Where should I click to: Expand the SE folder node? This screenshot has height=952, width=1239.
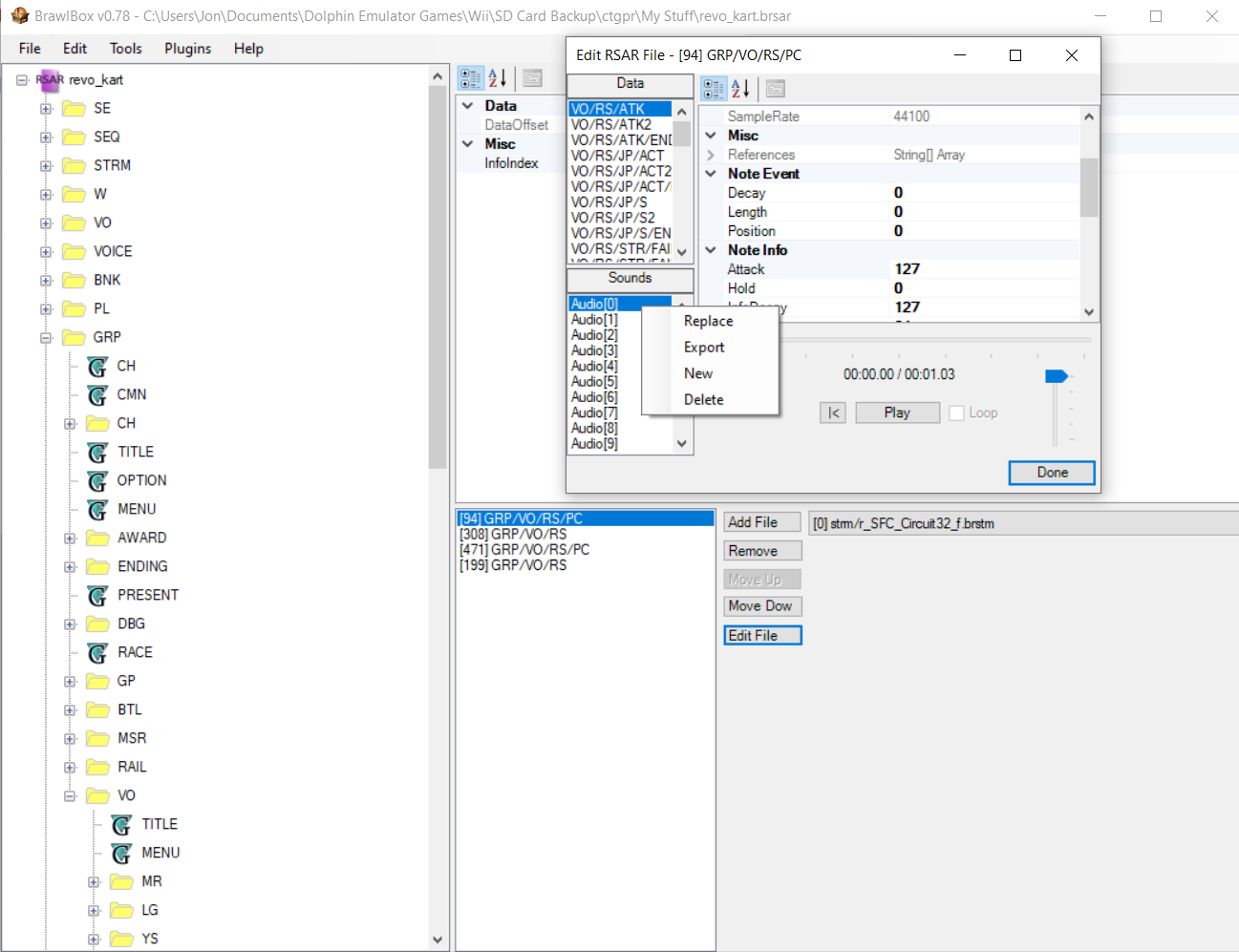[x=46, y=109]
